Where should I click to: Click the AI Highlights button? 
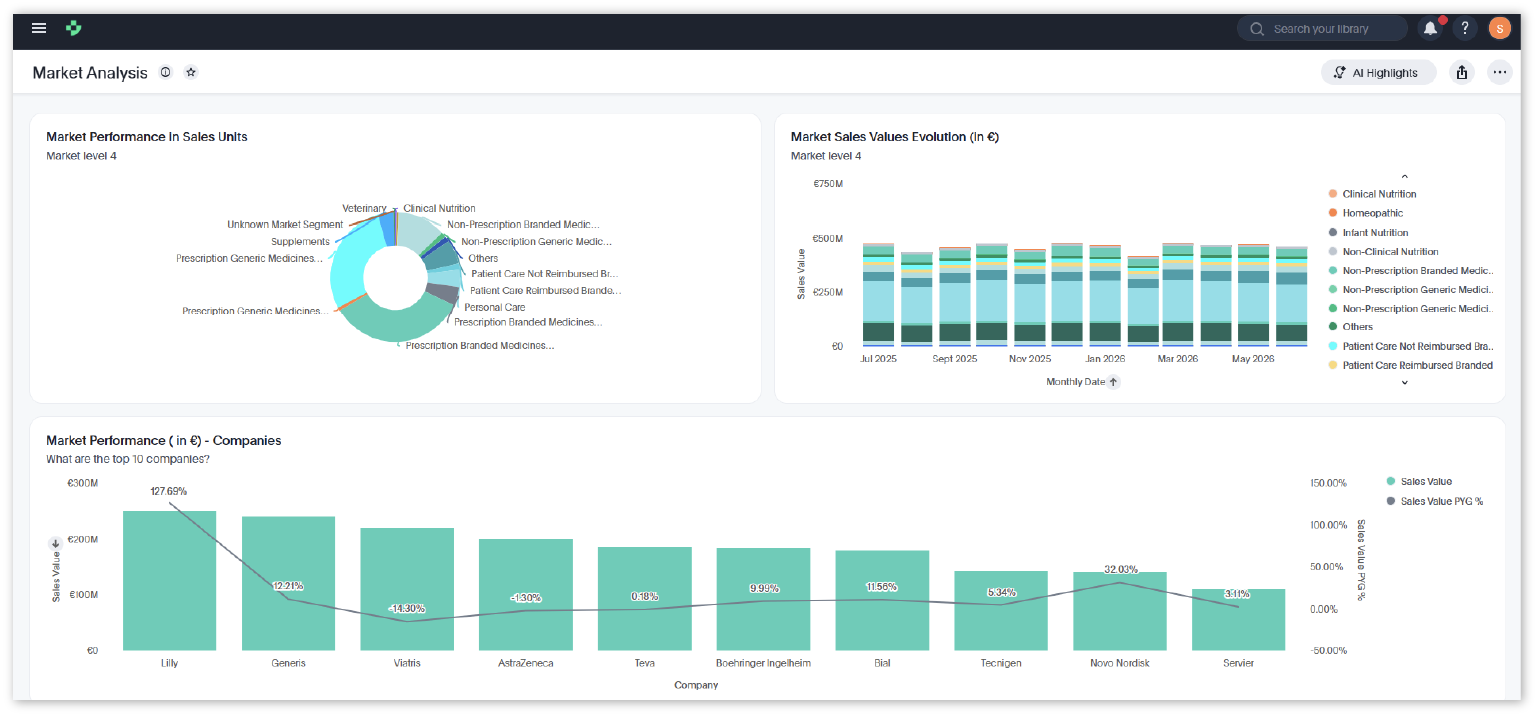[1378, 72]
